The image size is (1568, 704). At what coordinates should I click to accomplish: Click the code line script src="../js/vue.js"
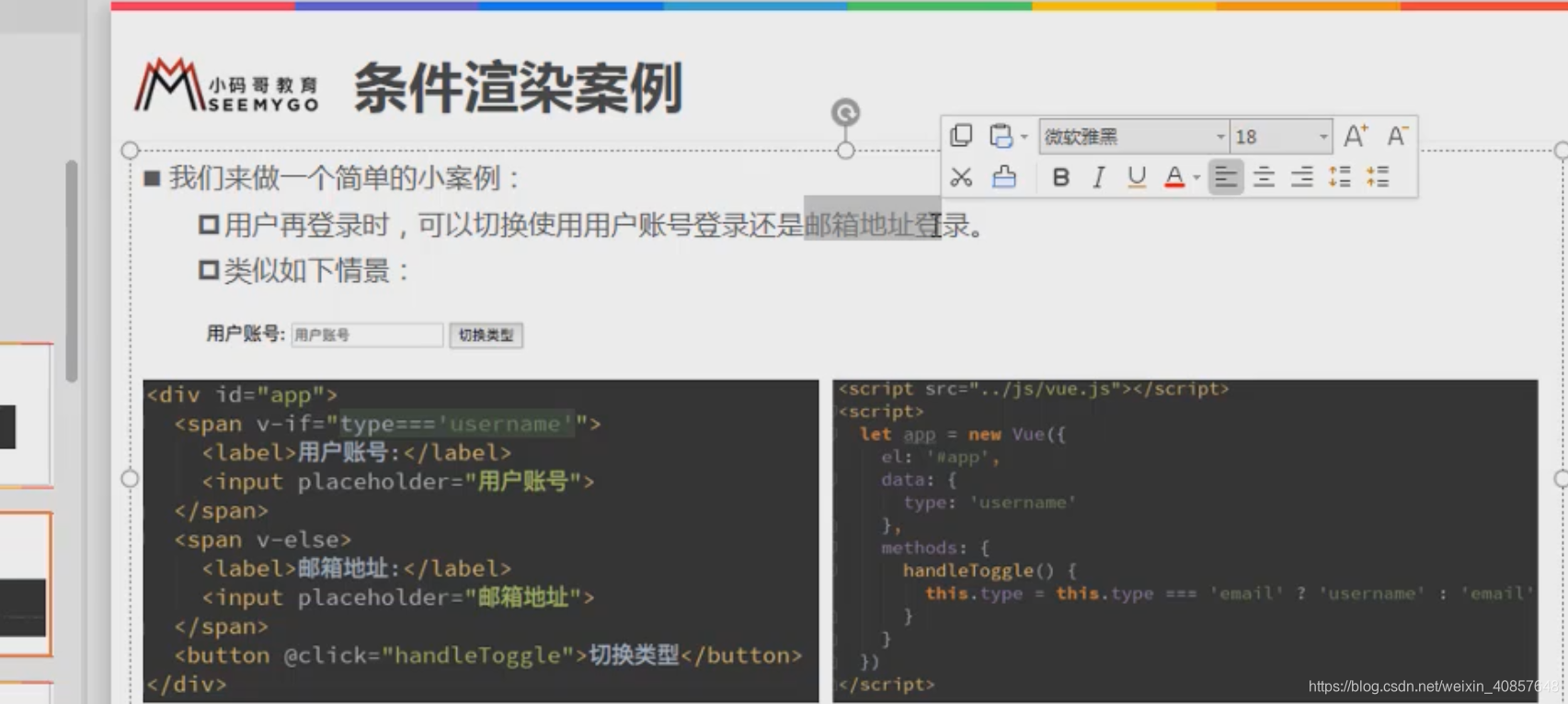point(1034,389)
